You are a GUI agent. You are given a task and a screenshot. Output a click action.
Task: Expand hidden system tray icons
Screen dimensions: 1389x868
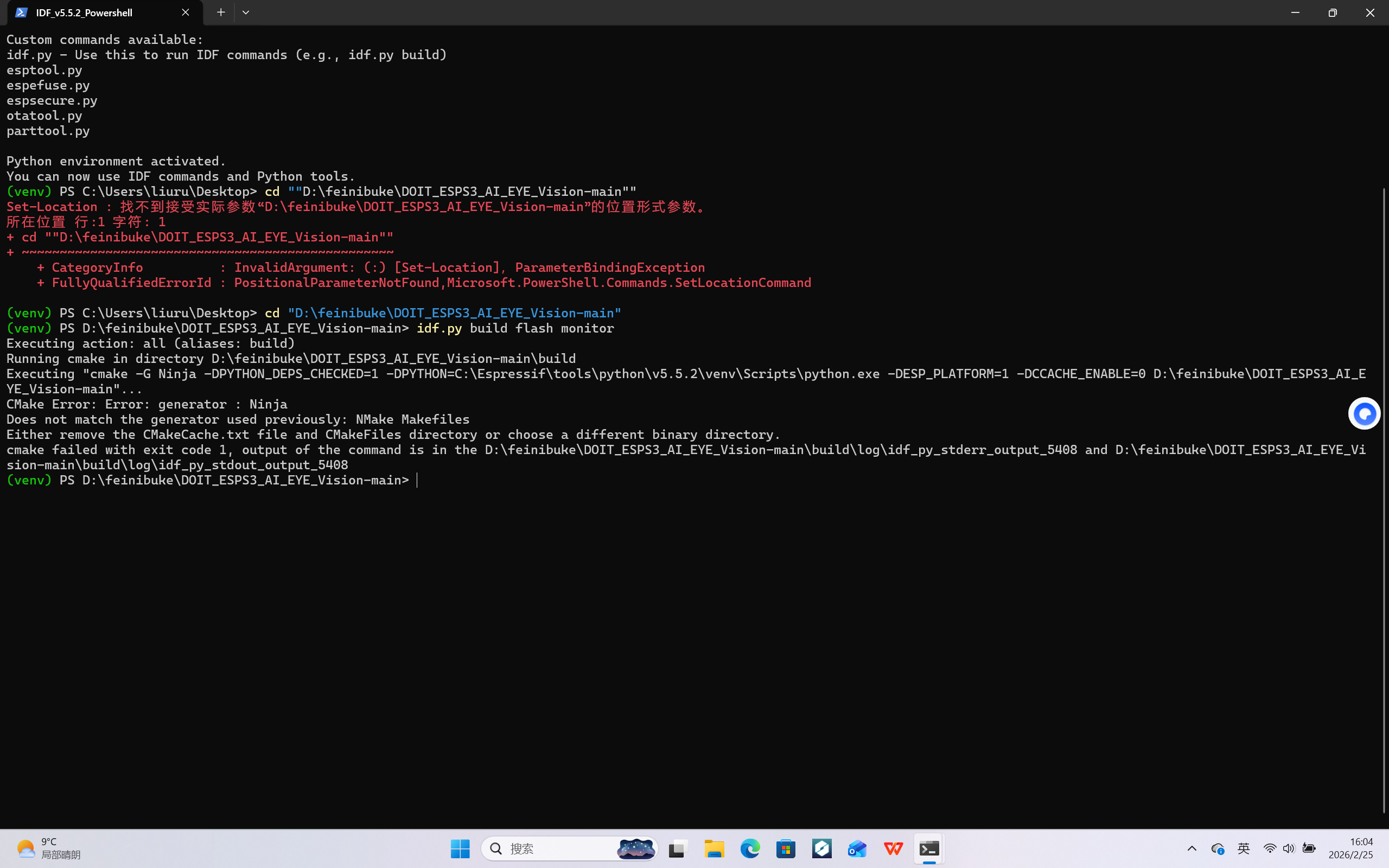[1192, 848]
